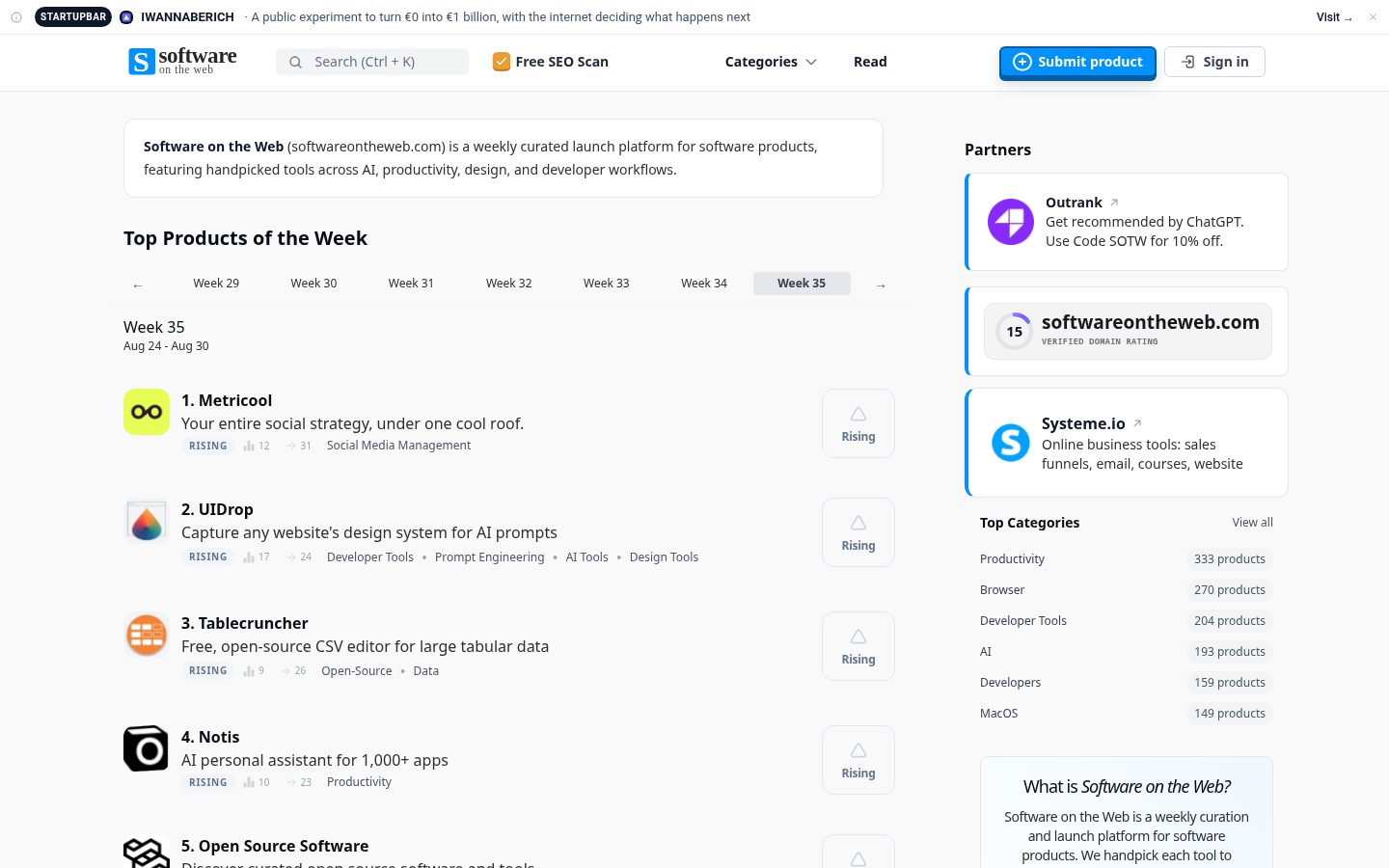Open the 3. Tablecruncher title

pyautogui.click(x=245, y=623)
